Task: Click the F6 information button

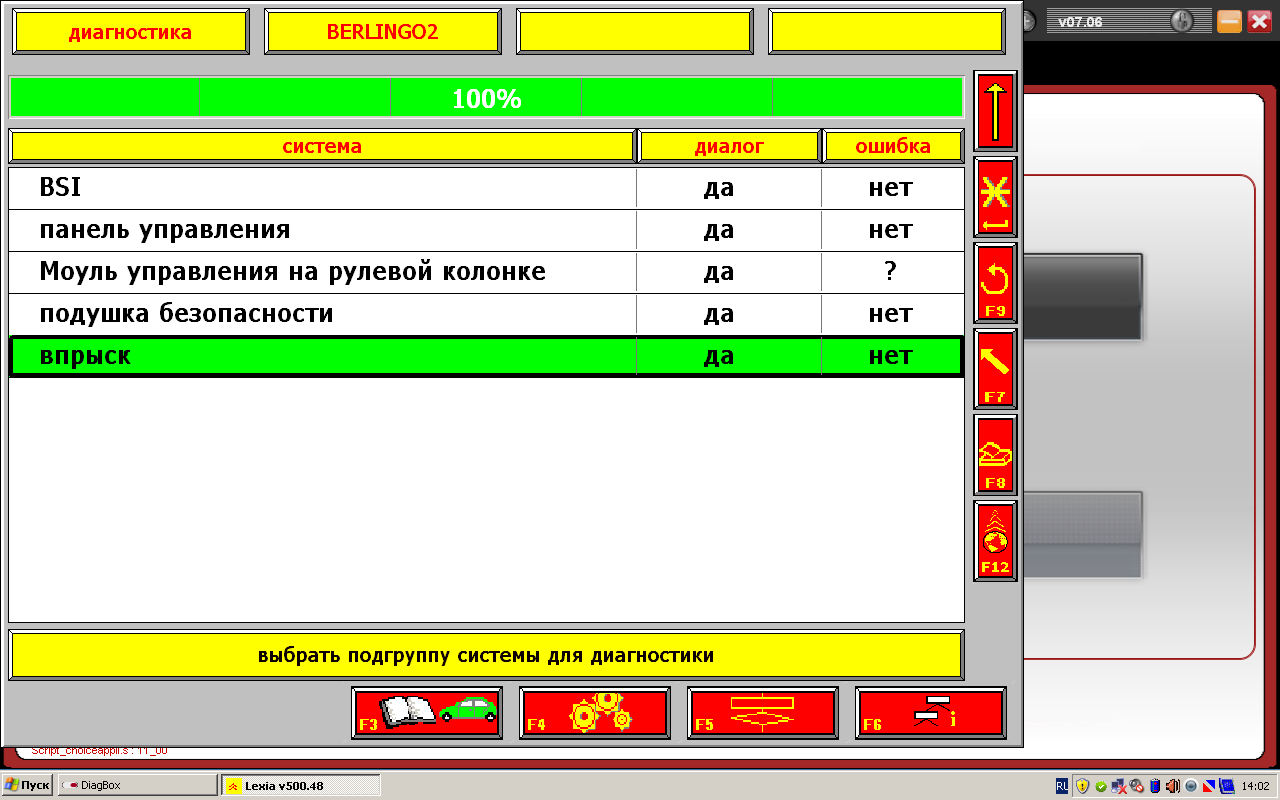Action: (x=931, y=713)
